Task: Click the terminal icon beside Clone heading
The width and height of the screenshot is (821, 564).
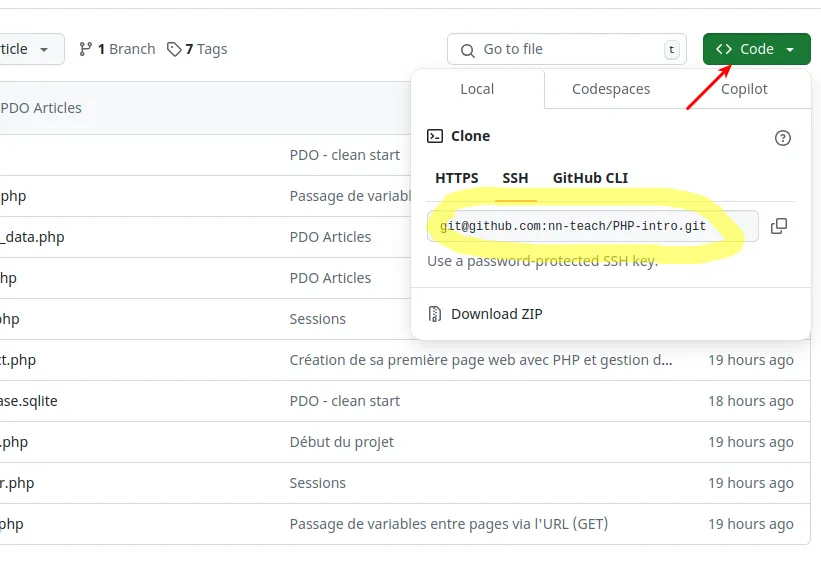Action: point(435,136)
